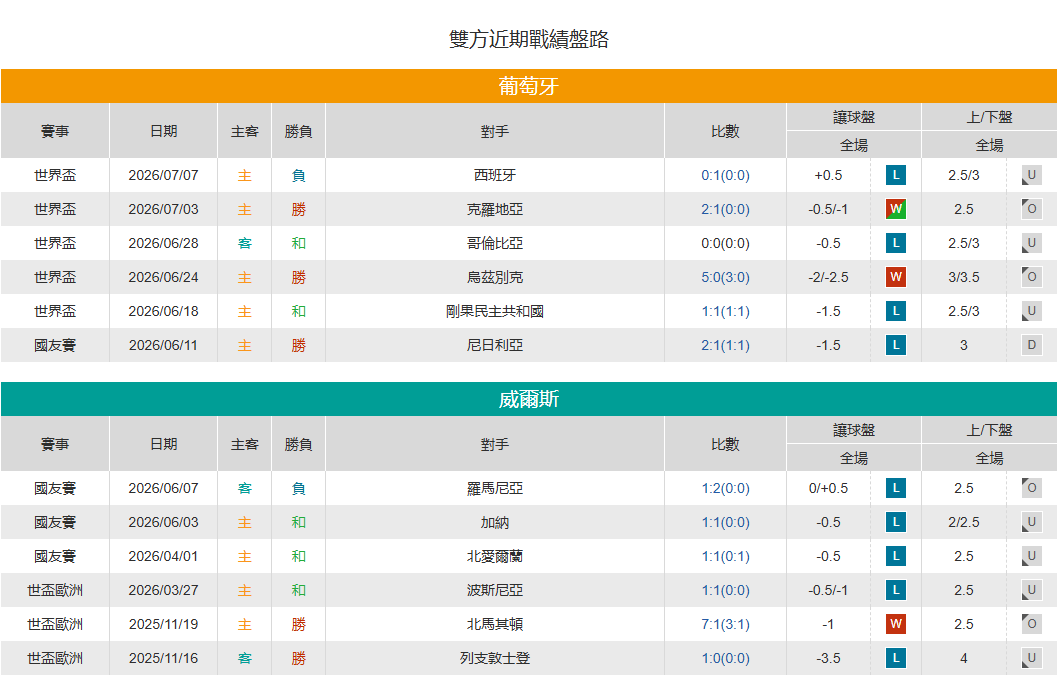Image resolution: width=1058 pixels, height=691 pixels.
Task: Click the W handicap badge in the 克羅地亞 row
Action: 895,209
